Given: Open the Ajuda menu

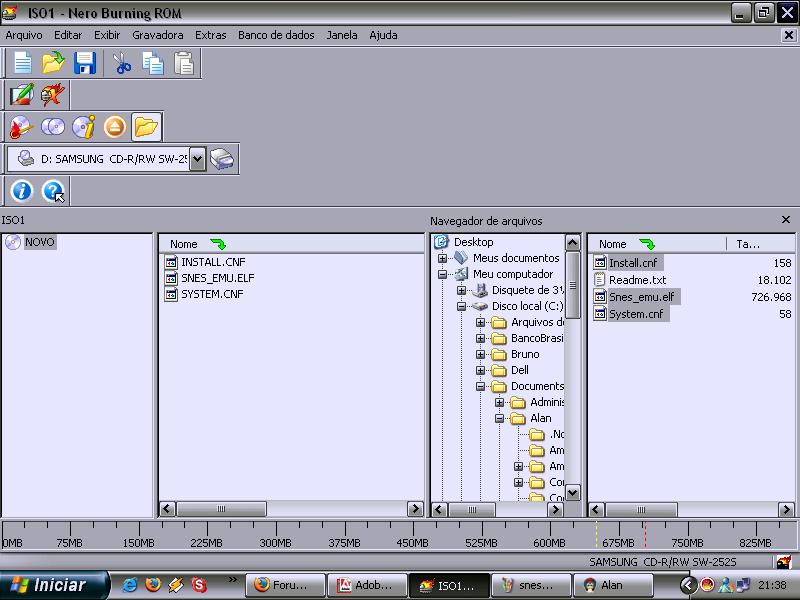Looking at the screenshot, I should pyautogui.click(x=383, y=35).
